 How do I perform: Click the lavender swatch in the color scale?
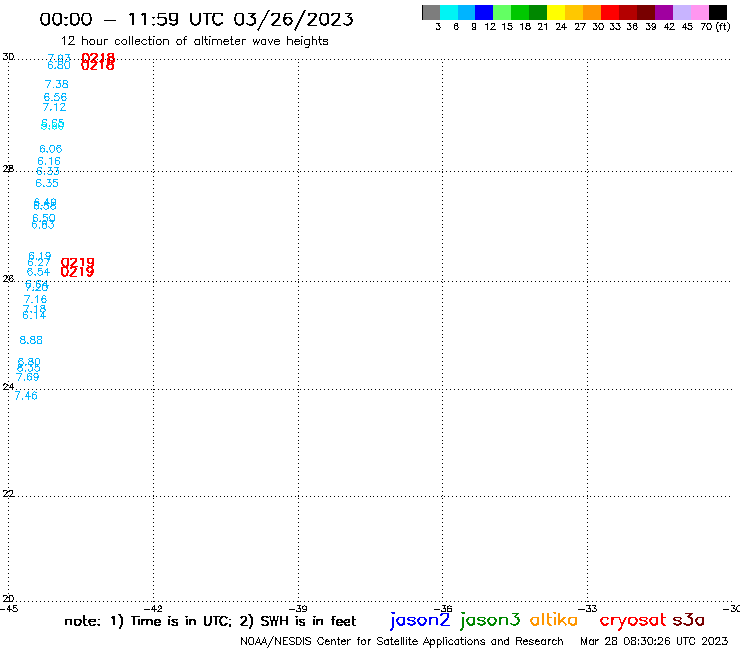point(681,12)
